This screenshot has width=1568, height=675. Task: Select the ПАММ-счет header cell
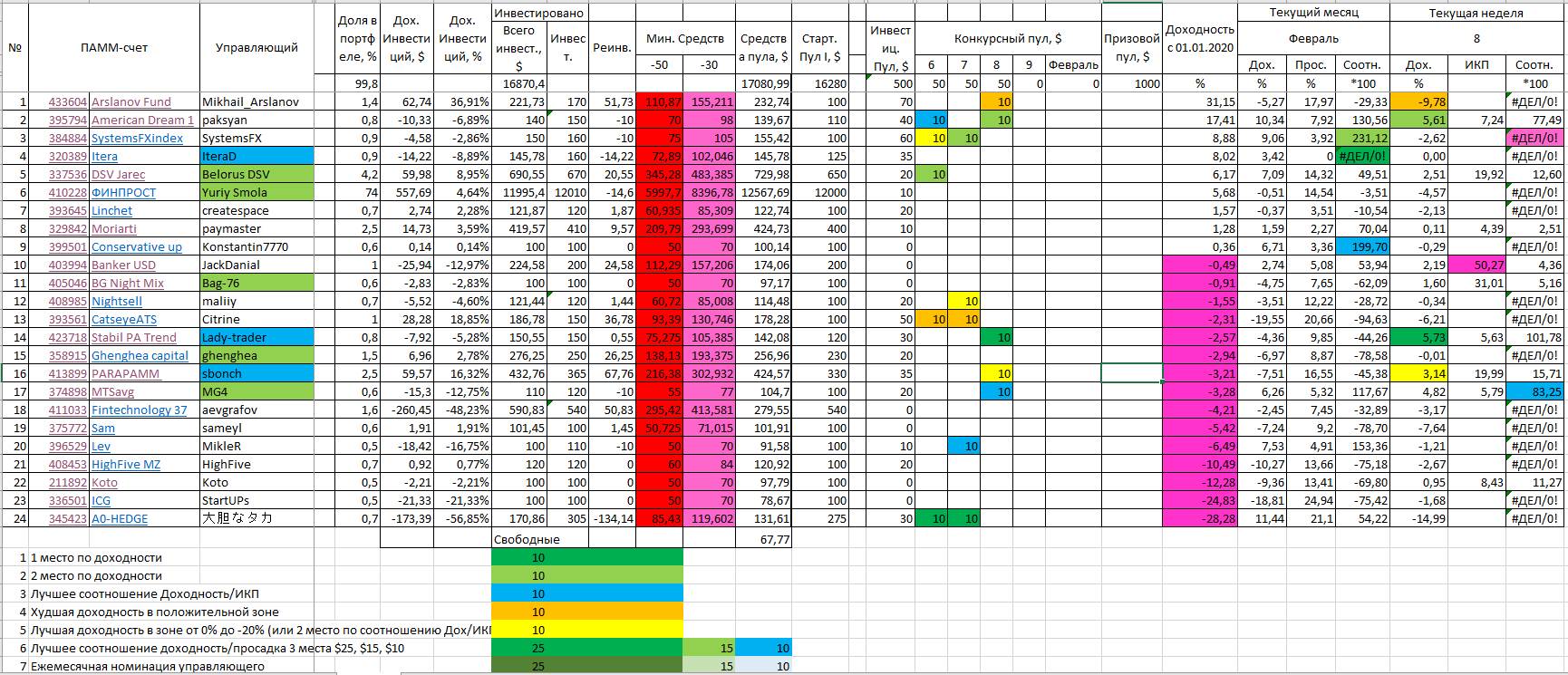tap(114, 47)
